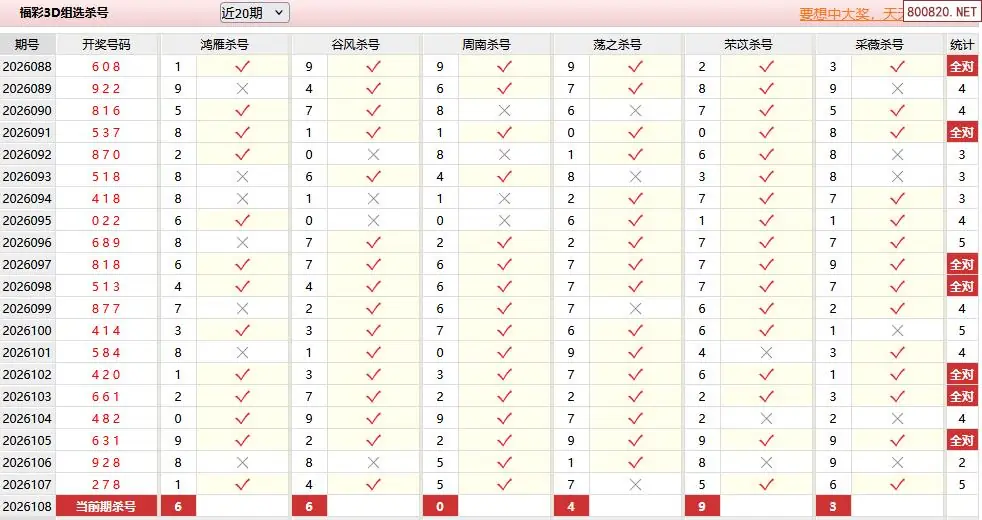Select the 周南杀号 column header

486,45
